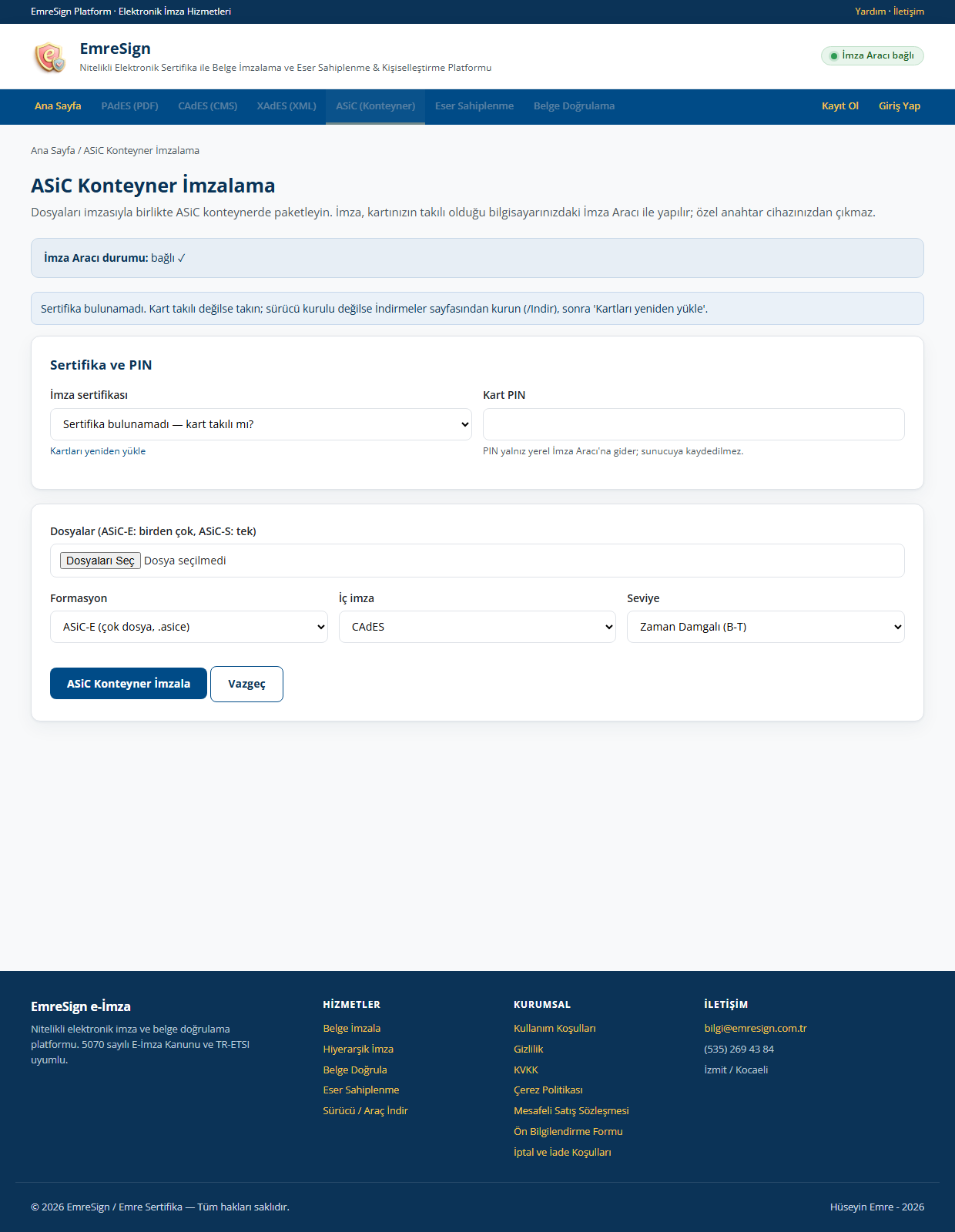Open Gizlilik footer link

point(528,1050)
